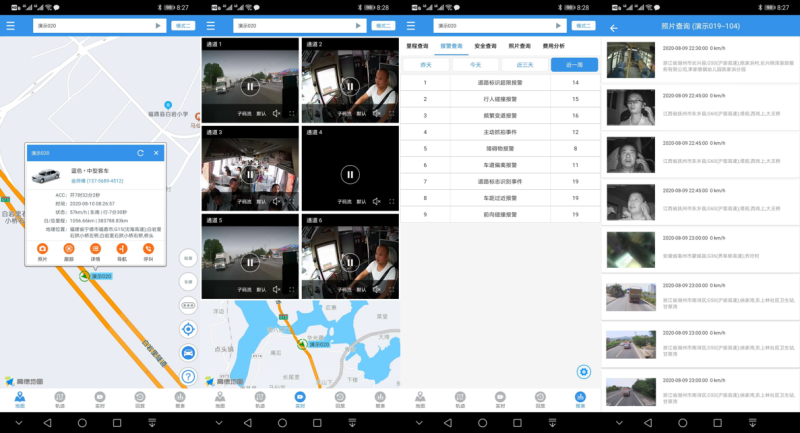This screenshot has height=433, width=800.
Task: Tap 模式二 mode button on map screen
Action: (183, 26)
